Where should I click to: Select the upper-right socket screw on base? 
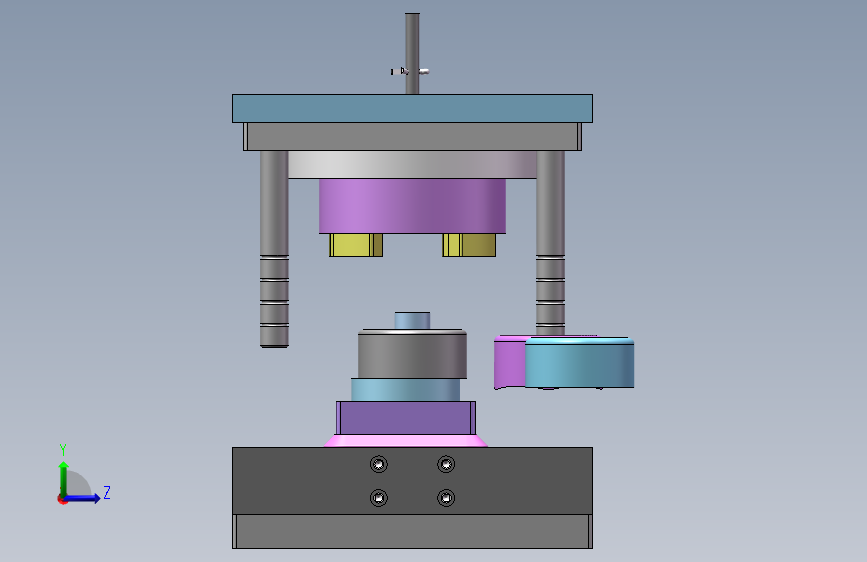coord(446,464)
